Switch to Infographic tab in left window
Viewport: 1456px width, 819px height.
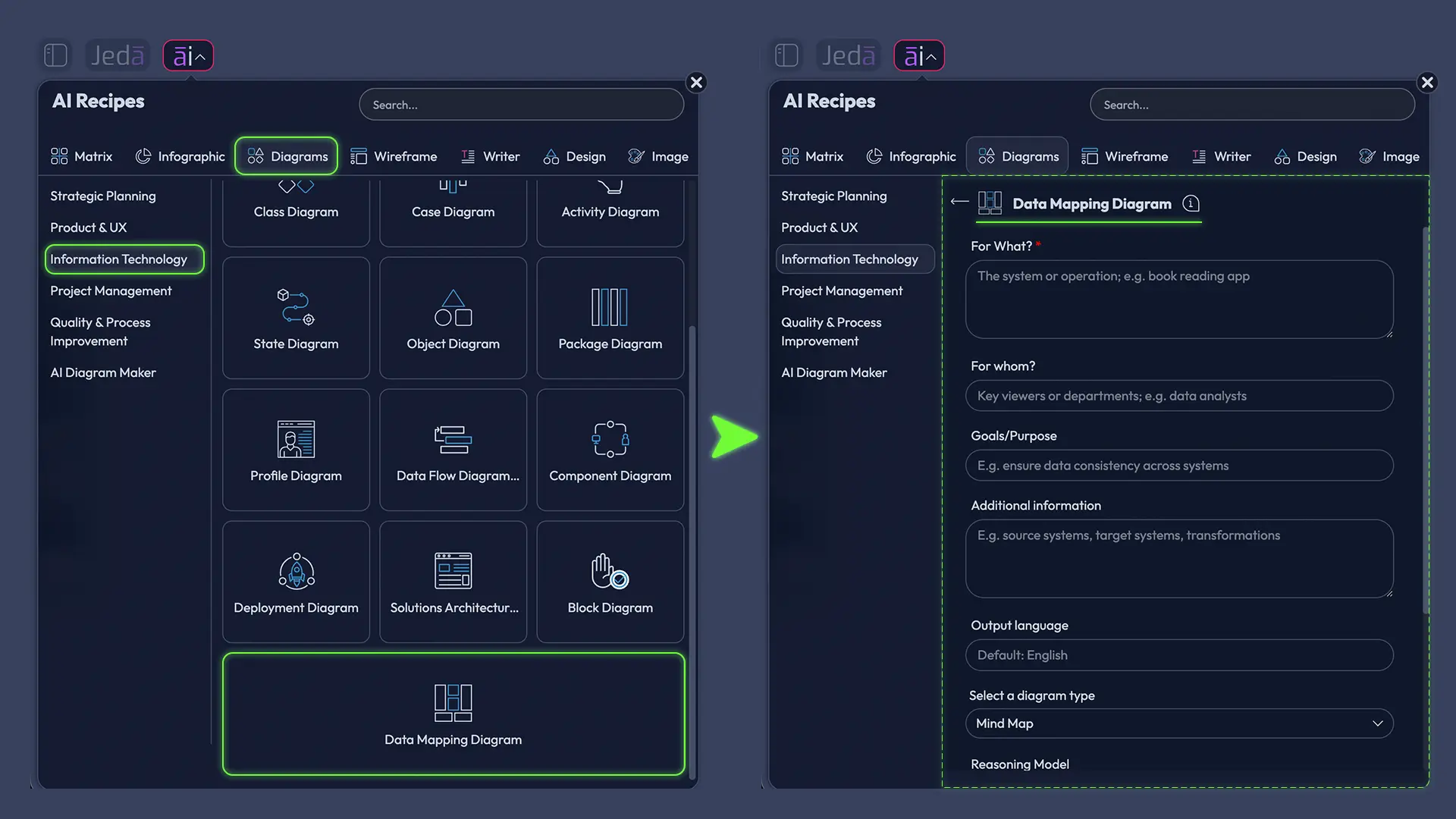click(x=180, y=156)
